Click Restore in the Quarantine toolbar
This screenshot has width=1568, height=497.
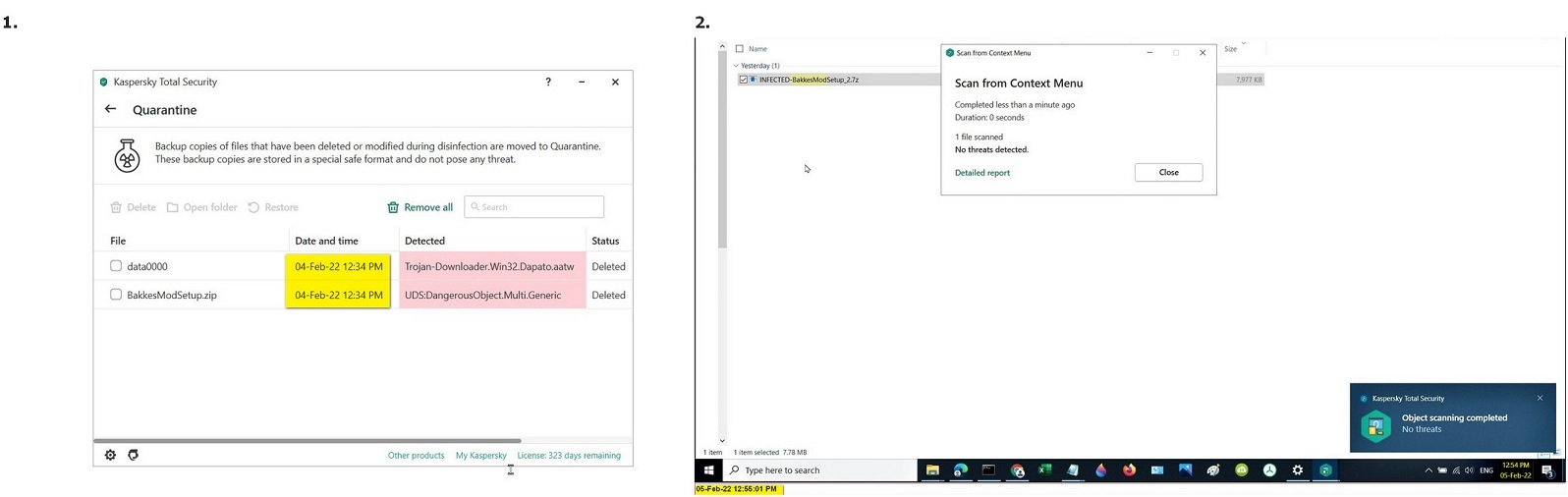[273, 207]
